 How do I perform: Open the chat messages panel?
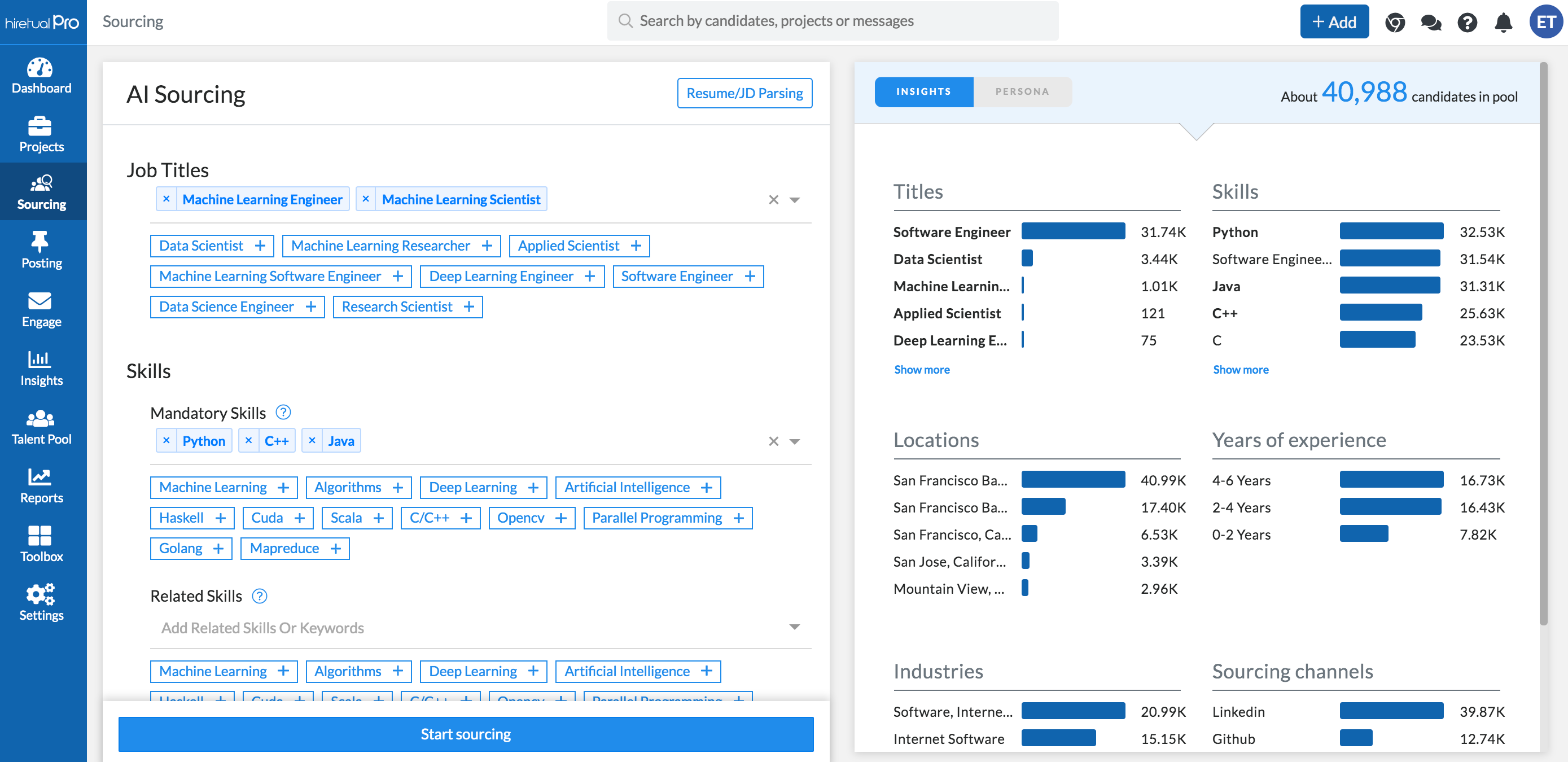1431,22
